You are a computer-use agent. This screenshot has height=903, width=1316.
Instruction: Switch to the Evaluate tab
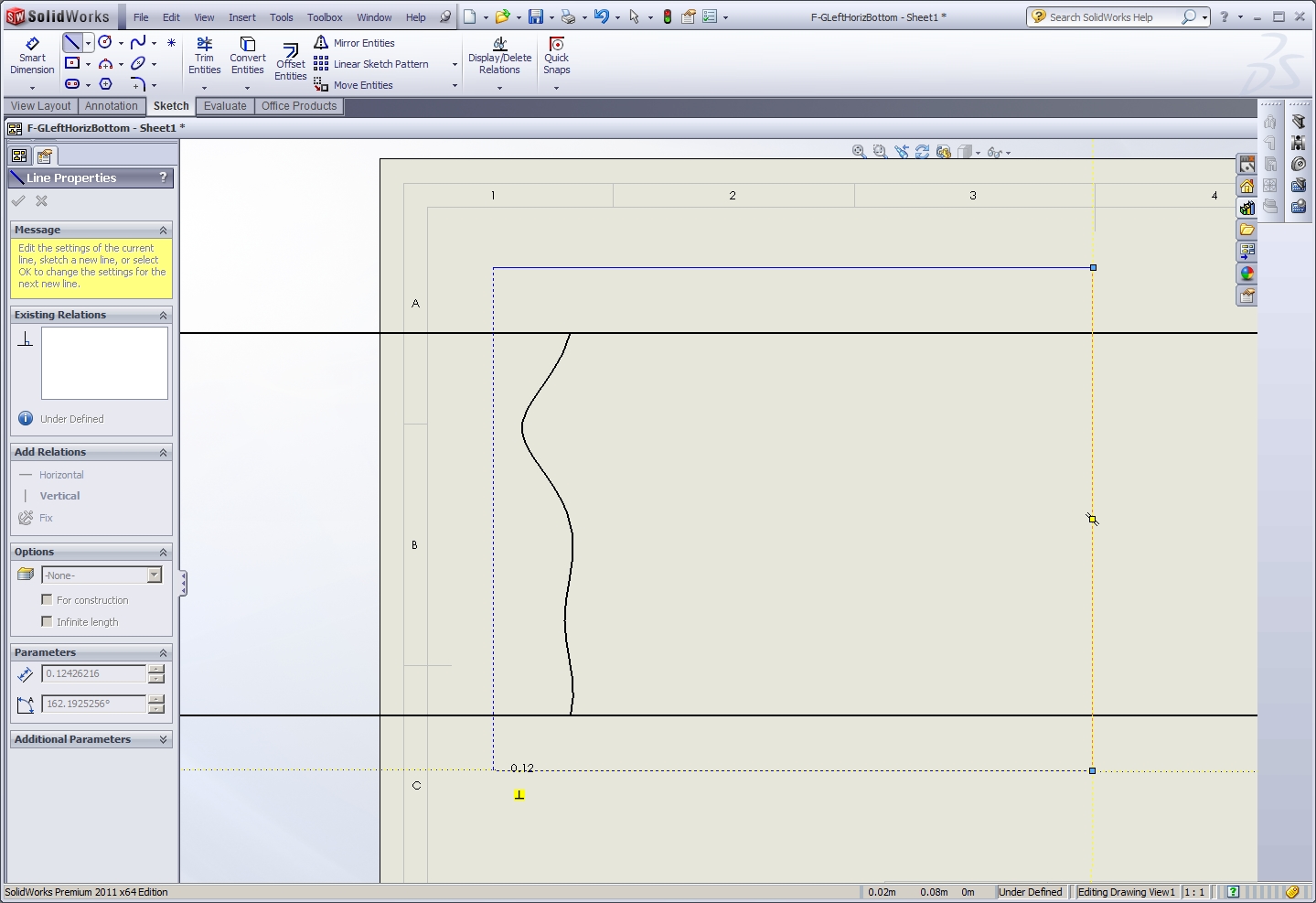(x=225, y=106)
